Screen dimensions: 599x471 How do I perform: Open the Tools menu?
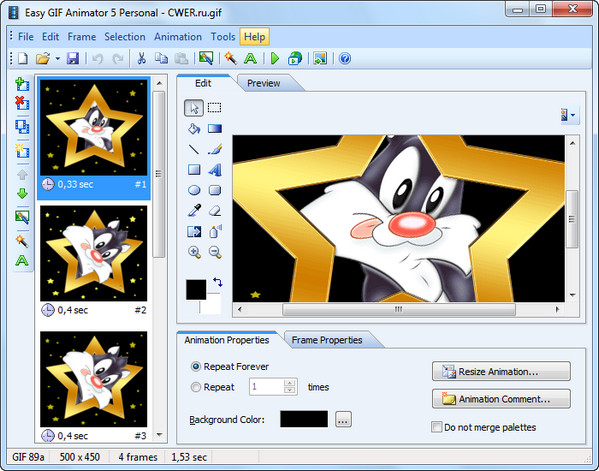click(223, 37)
